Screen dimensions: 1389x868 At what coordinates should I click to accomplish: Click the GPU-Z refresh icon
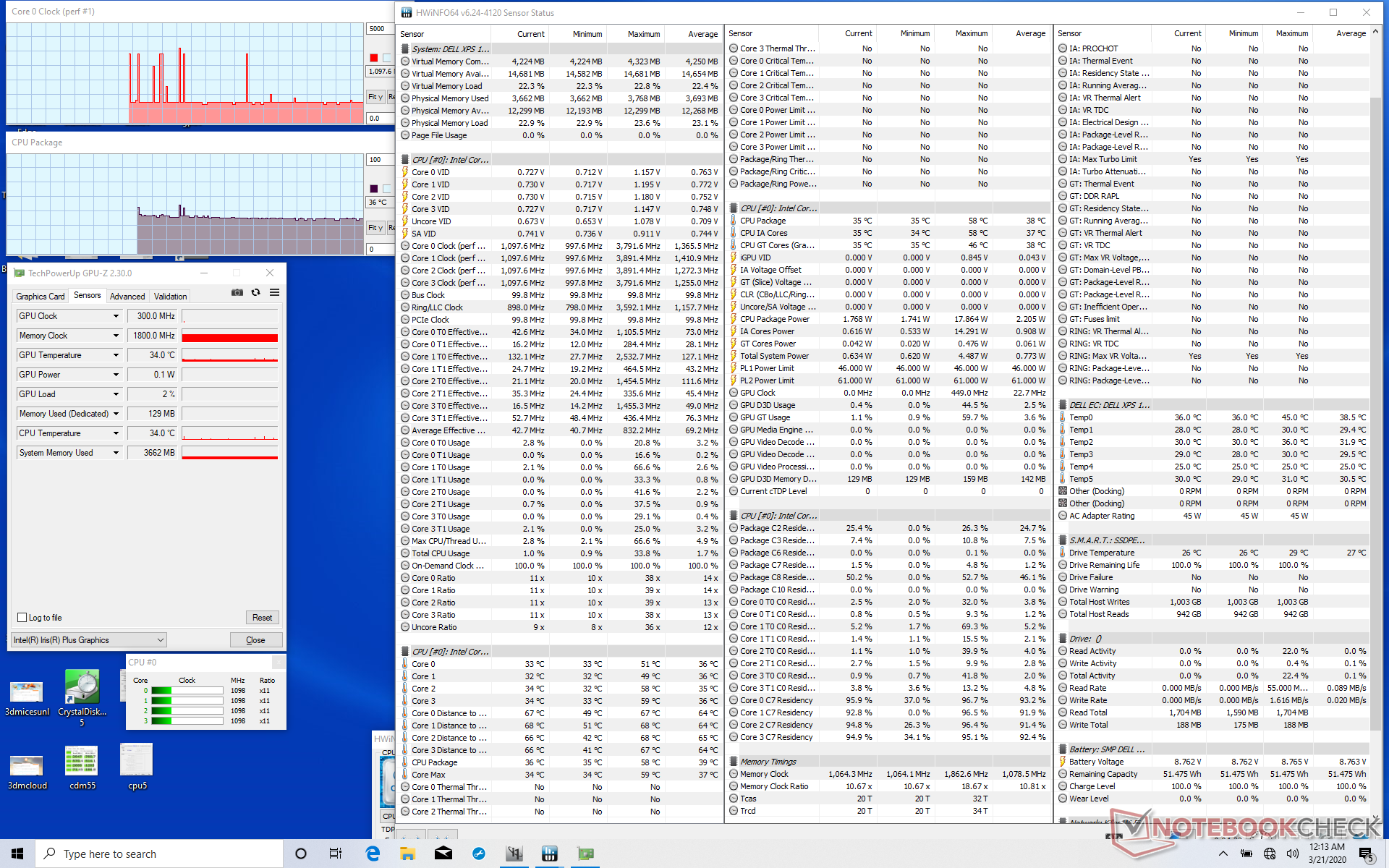pos(255,293)
